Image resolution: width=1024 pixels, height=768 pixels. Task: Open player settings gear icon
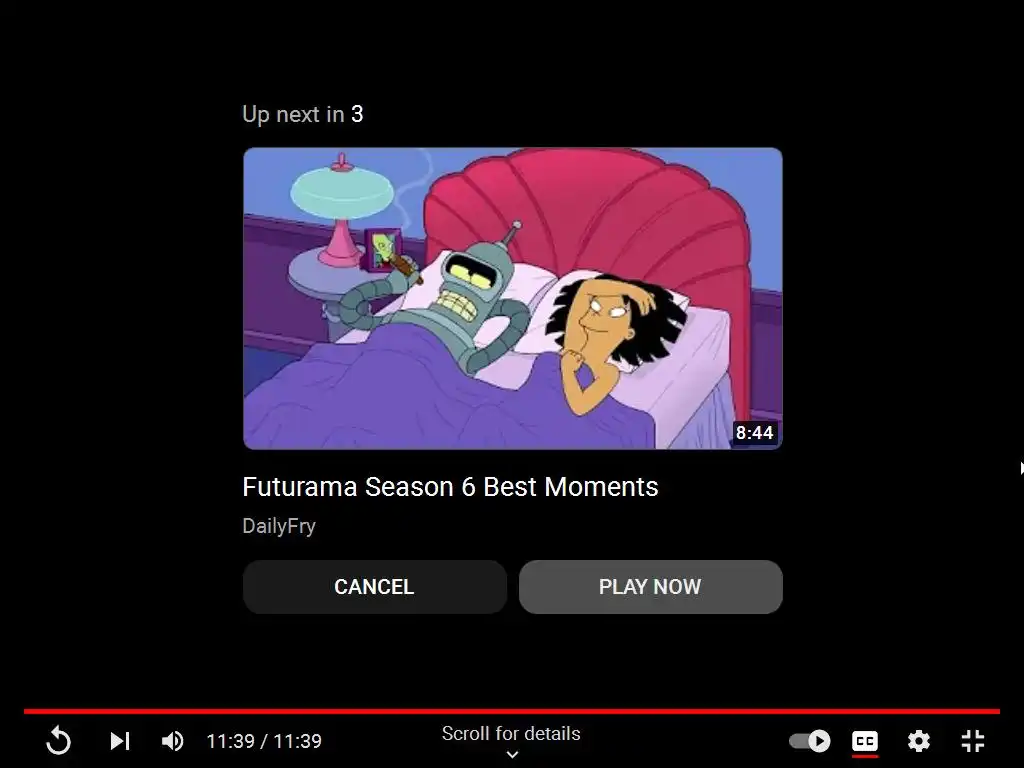(x=919, y=741)
